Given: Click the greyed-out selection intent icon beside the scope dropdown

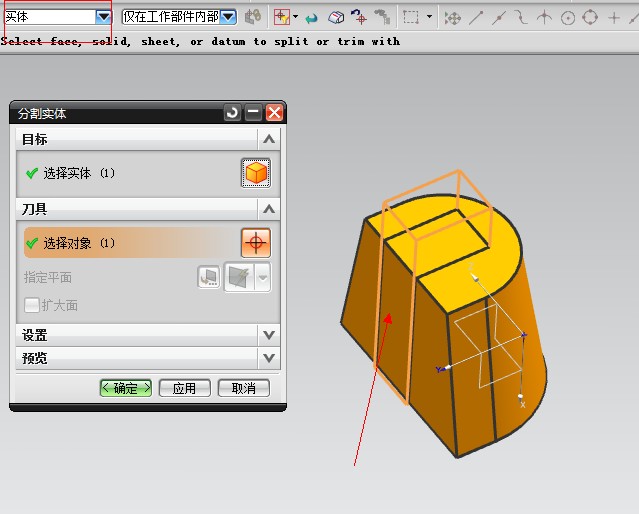Looking at the screenshot, I should (x=253, y=17).
